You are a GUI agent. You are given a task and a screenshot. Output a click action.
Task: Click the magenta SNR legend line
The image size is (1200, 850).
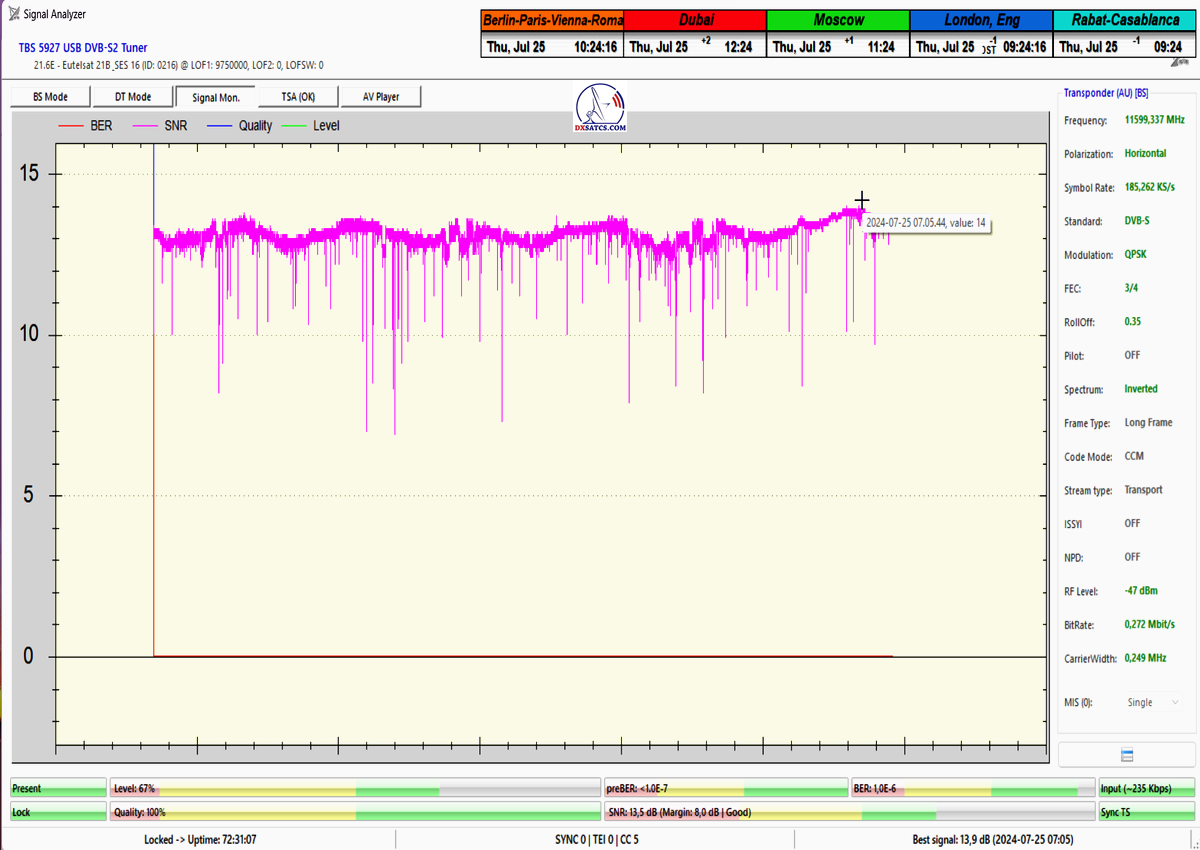tap(145, 126)
